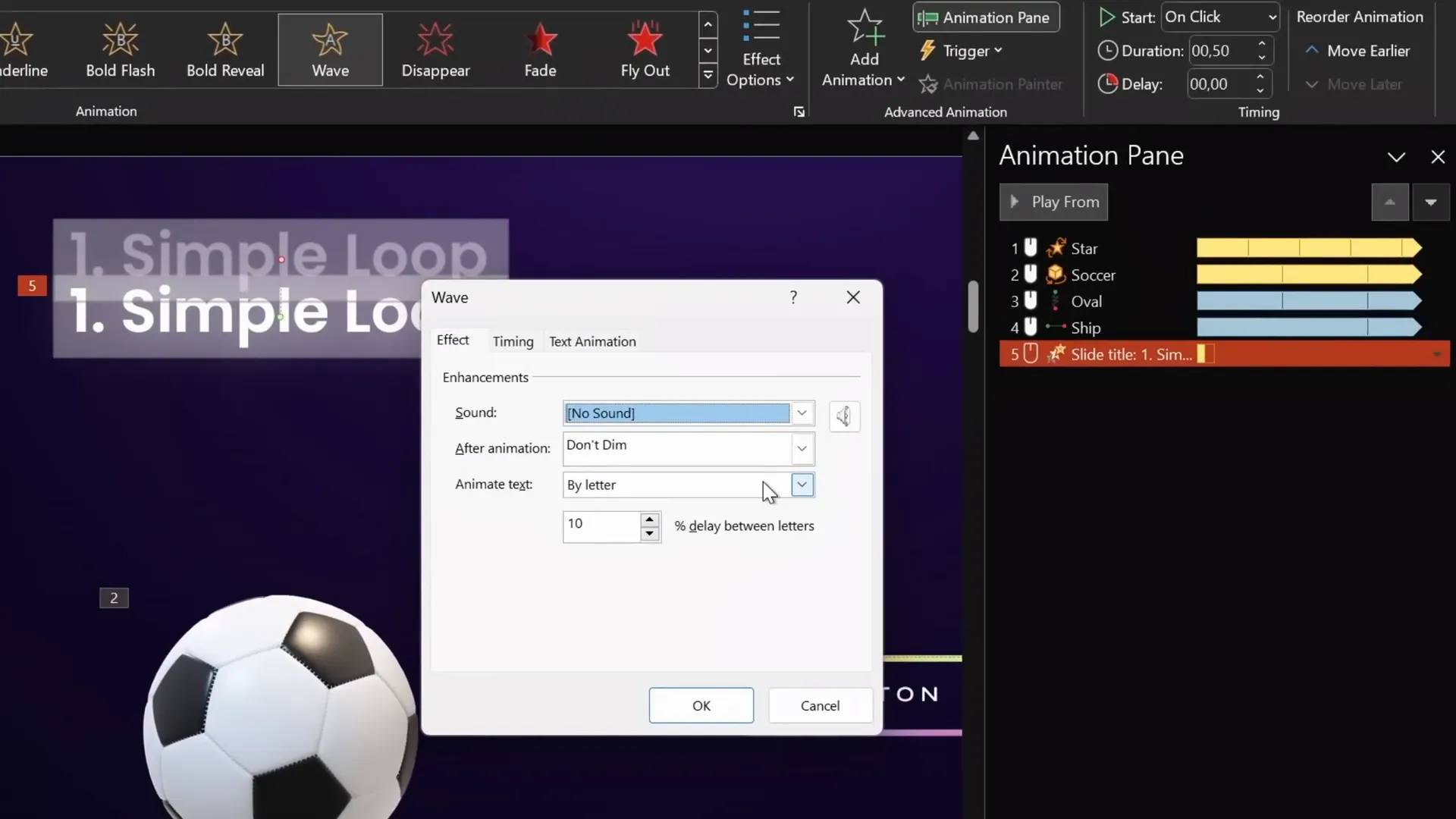Open the Animate text dropdown arrow
Screen dimensions: 1456x819
(x=802, y=485)
